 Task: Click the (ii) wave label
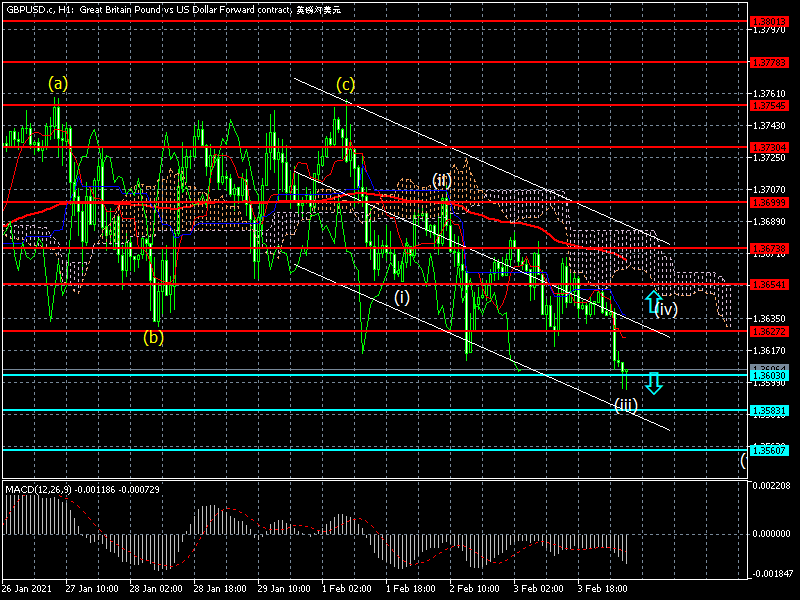coord(442,180)
